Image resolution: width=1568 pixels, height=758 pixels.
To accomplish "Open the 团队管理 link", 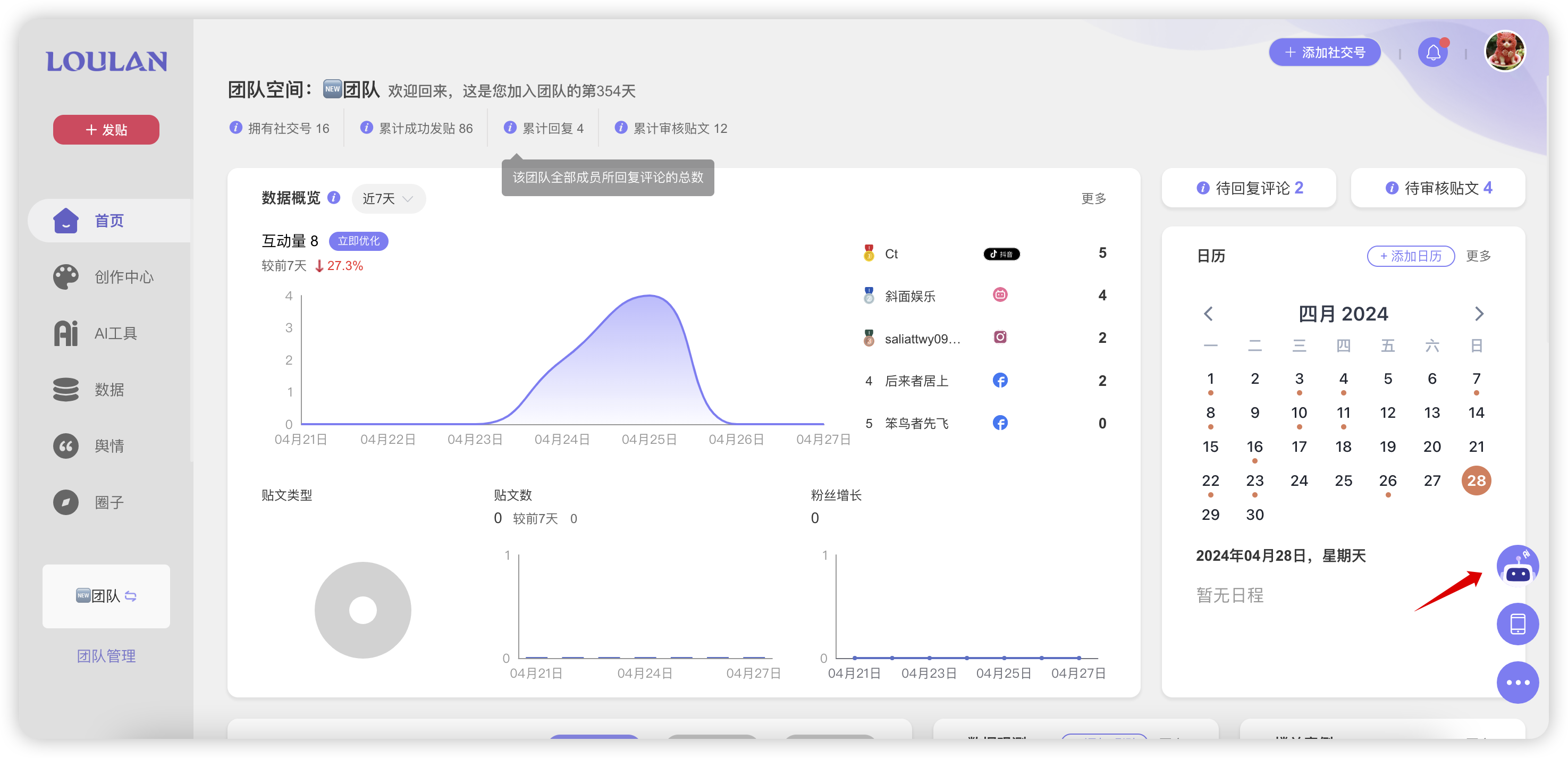I will 106,656.
